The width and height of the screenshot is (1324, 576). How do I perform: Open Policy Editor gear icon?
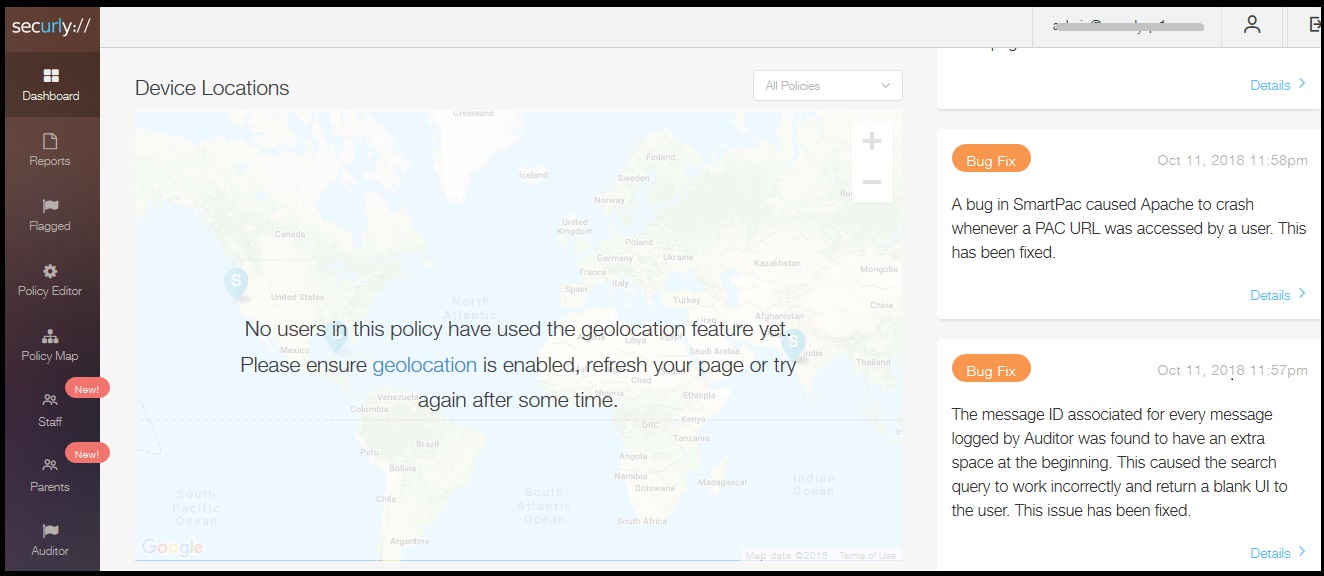[50, 271]
